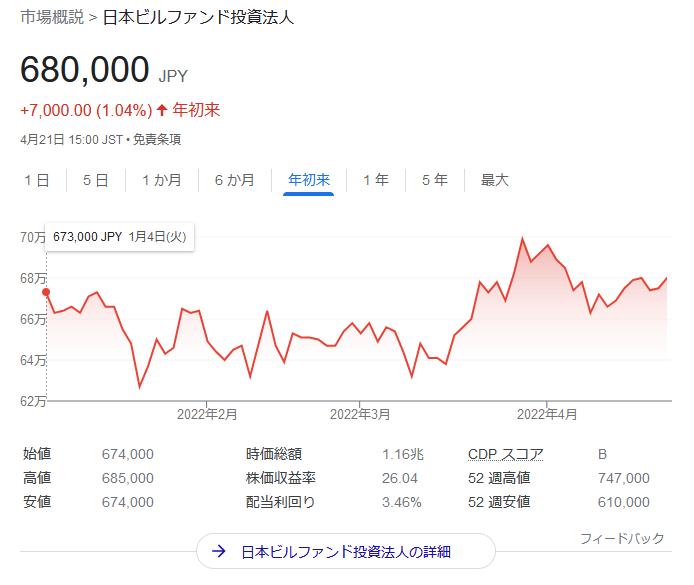Viewport: 694px width, 585px height.
Task: Click the 70万 y-axis label
Action: tap(33, 237)
